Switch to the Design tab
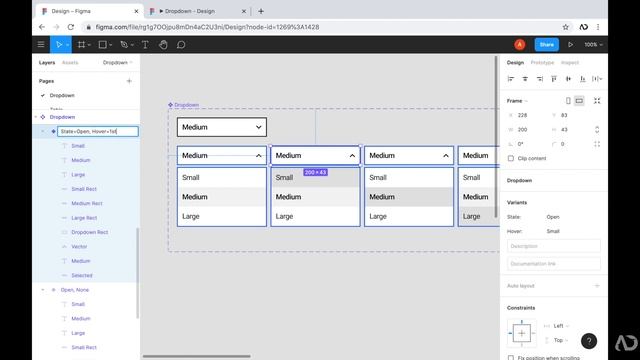 point(515,62)
